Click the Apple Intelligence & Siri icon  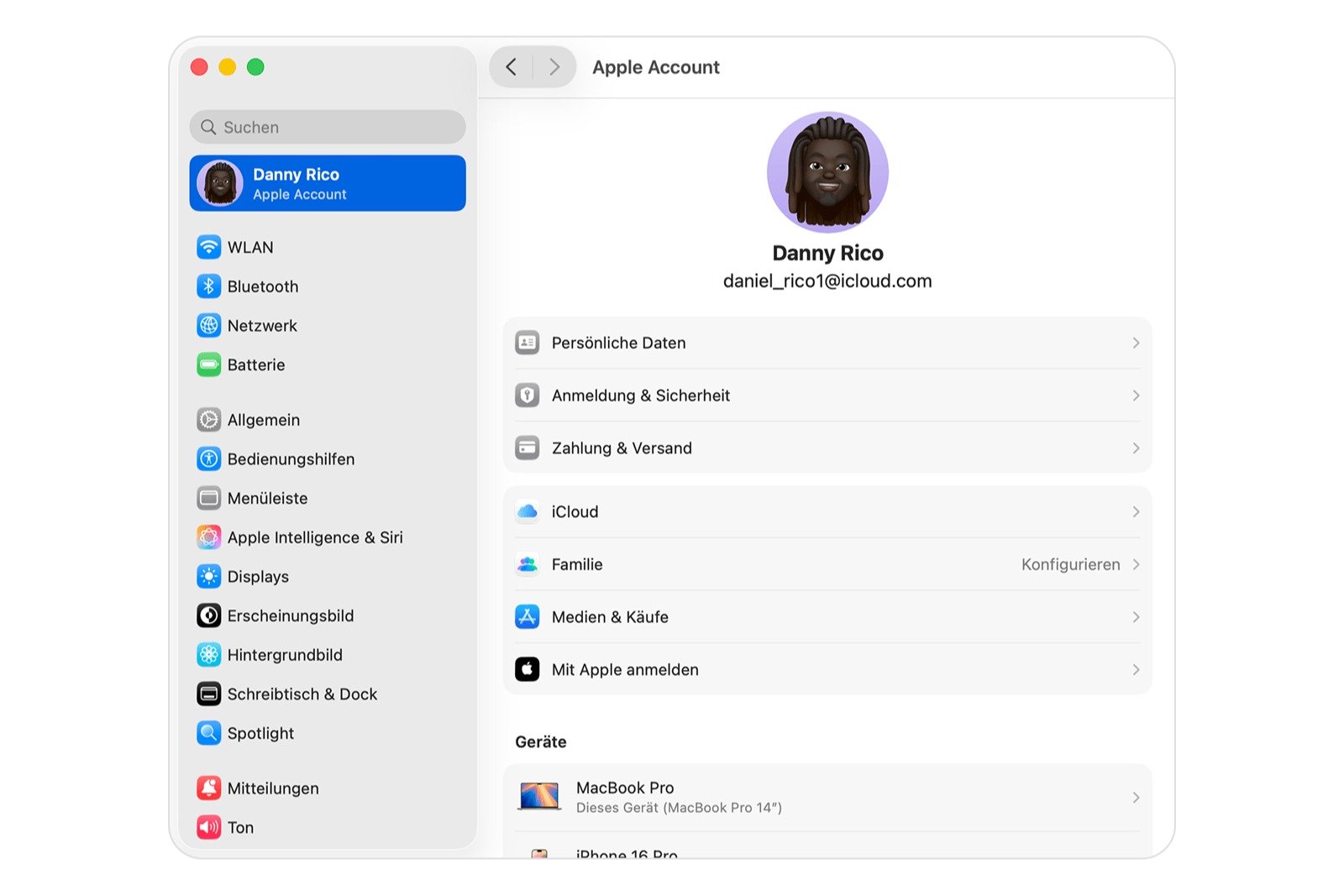[x=208, y=537]
